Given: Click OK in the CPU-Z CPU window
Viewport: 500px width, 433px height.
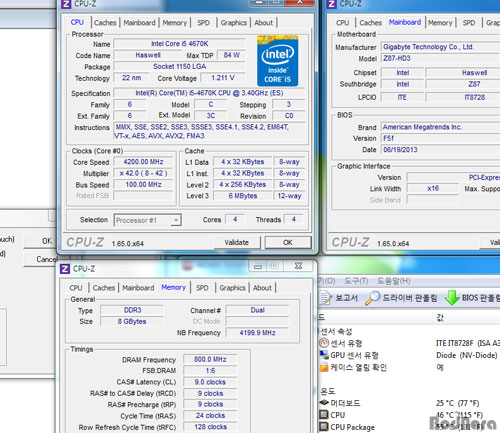Looking at the screenshot, I should pos(288,242).
